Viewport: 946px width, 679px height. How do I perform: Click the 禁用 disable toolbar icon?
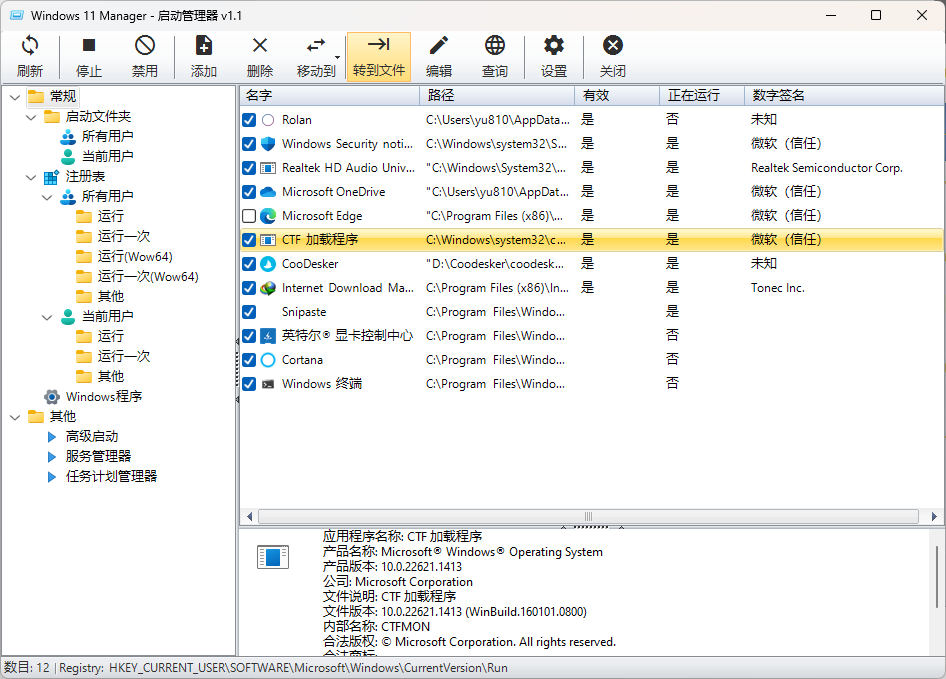point(145,45)
